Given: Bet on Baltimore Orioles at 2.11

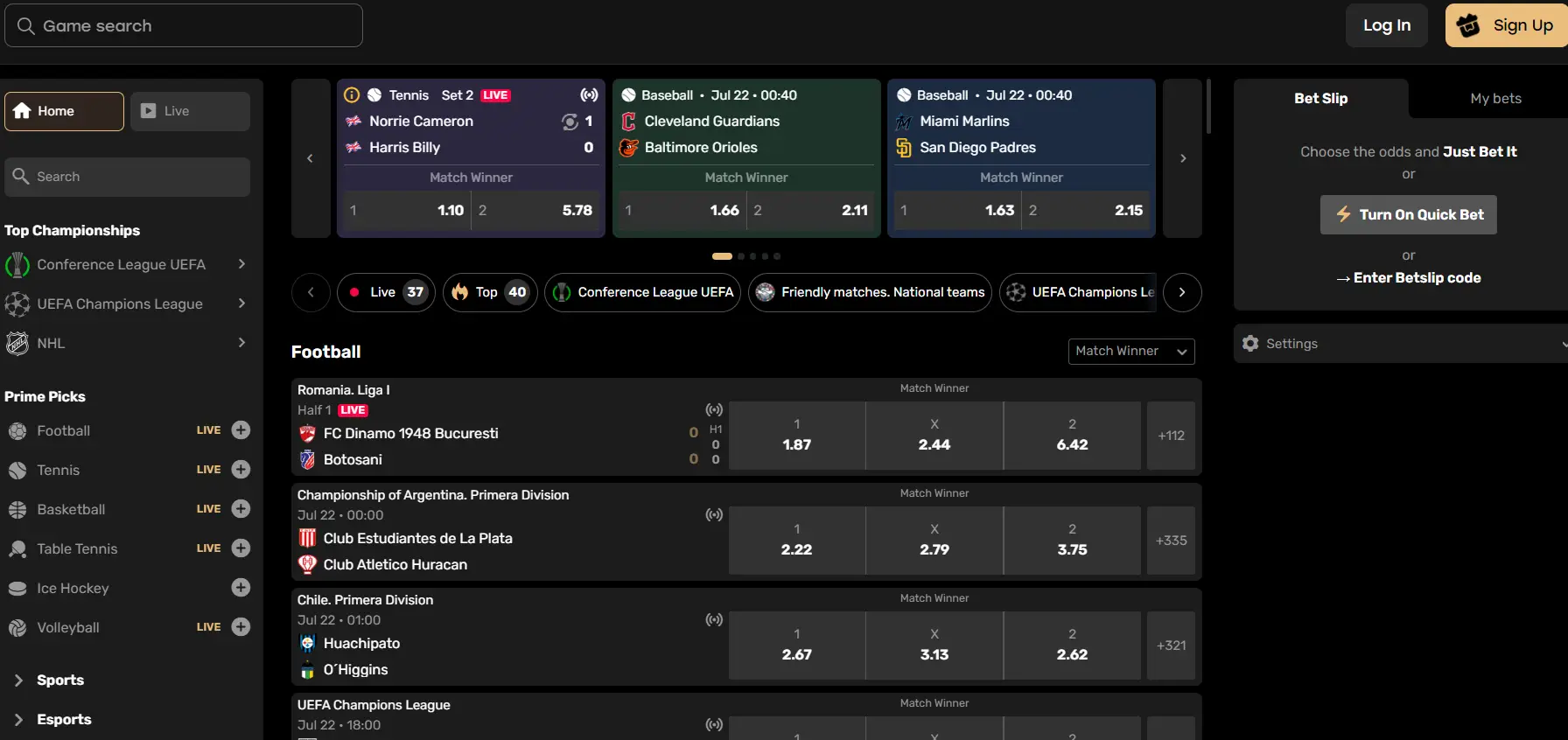Looking at the screenshot, I should 811,211.
